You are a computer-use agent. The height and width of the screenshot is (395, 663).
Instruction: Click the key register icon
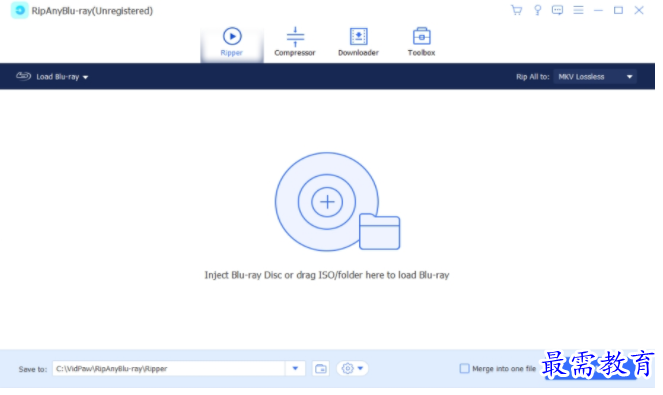[537, 10]
